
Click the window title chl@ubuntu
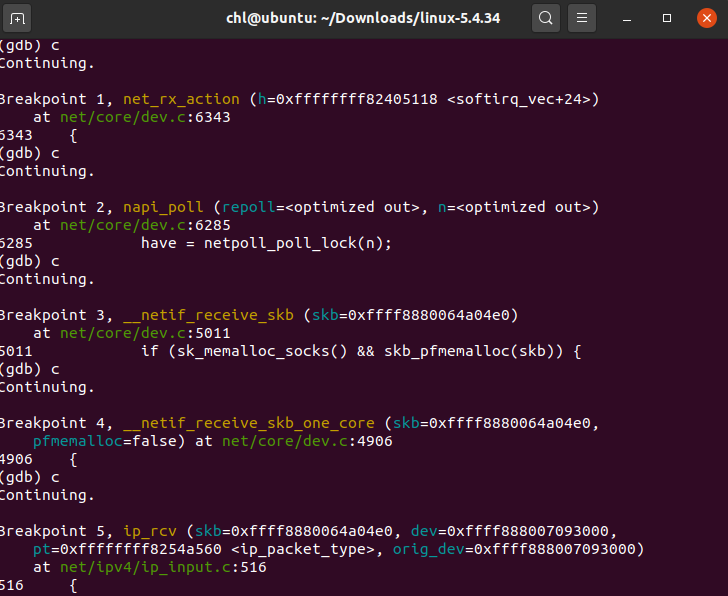[363, 19]
